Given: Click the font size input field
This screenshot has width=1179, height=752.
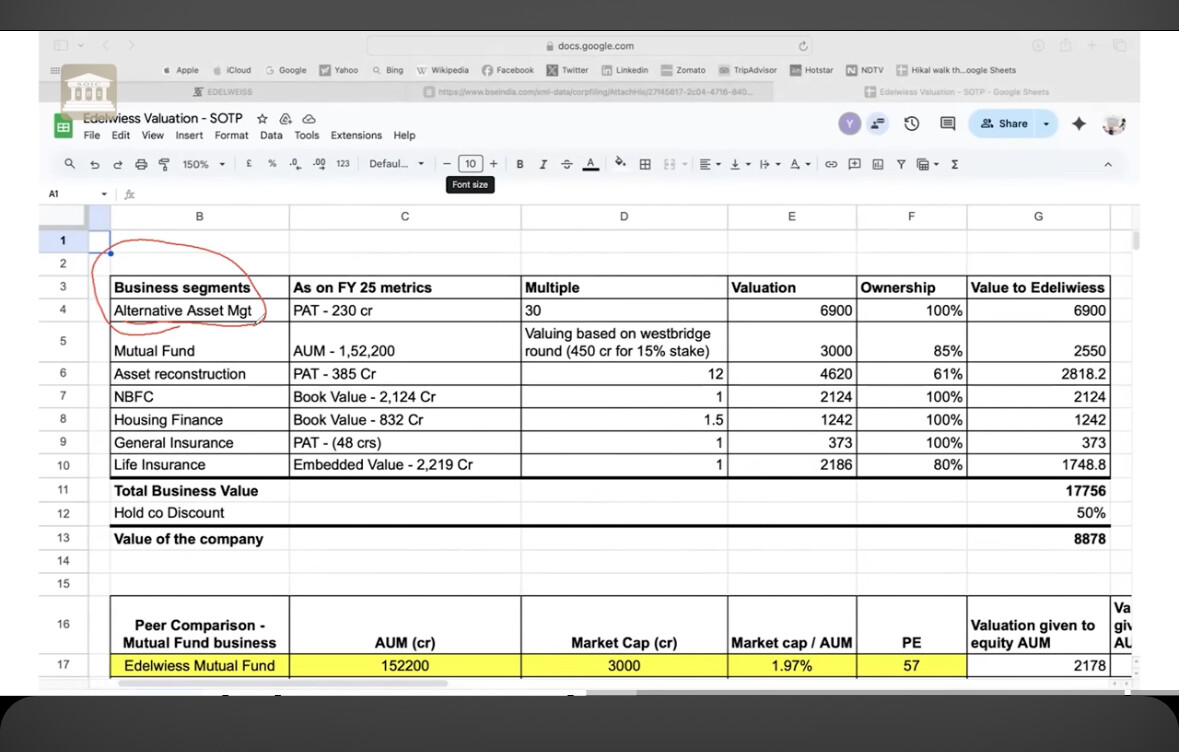Looking at the screenshot, I should coord(470,164).
